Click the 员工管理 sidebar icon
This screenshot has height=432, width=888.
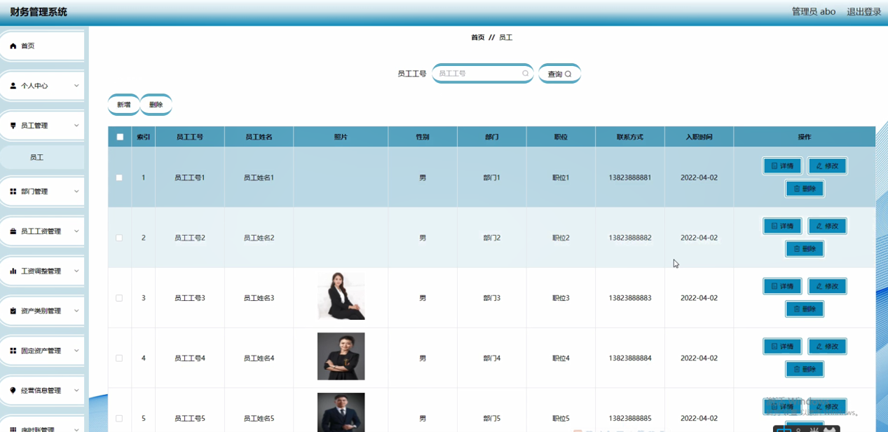[13, 126]
